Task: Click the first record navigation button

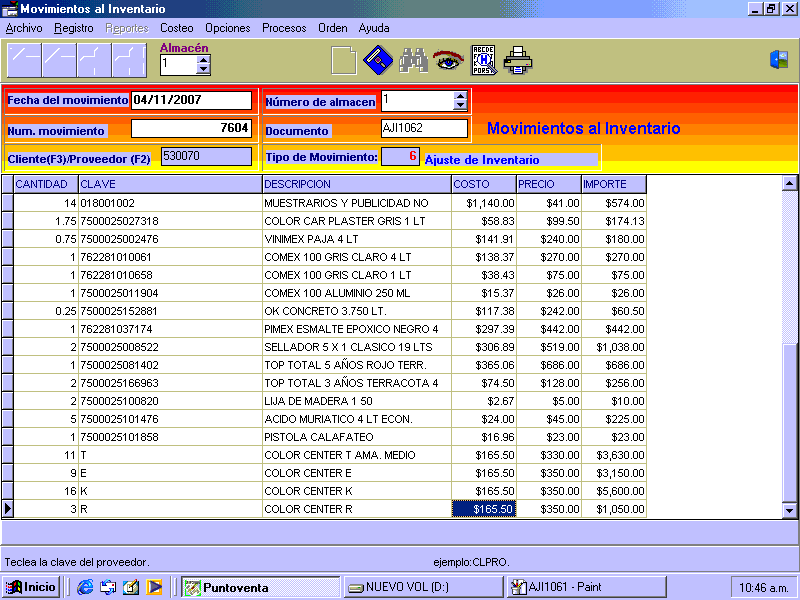Action: (x=24, y=61)
